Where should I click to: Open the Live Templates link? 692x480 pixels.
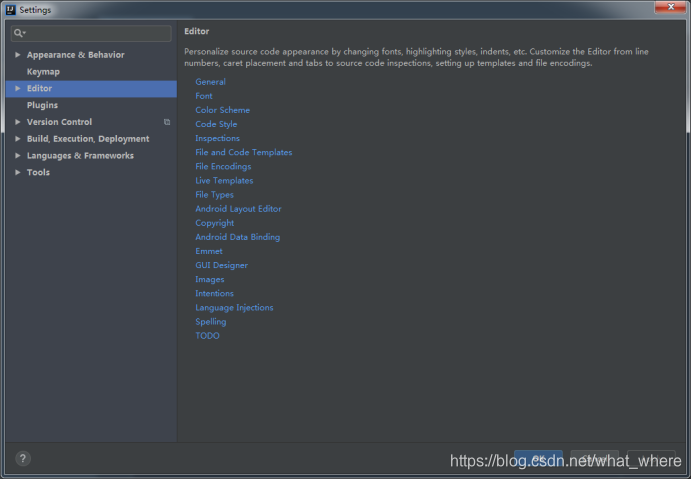pos(224,181)
